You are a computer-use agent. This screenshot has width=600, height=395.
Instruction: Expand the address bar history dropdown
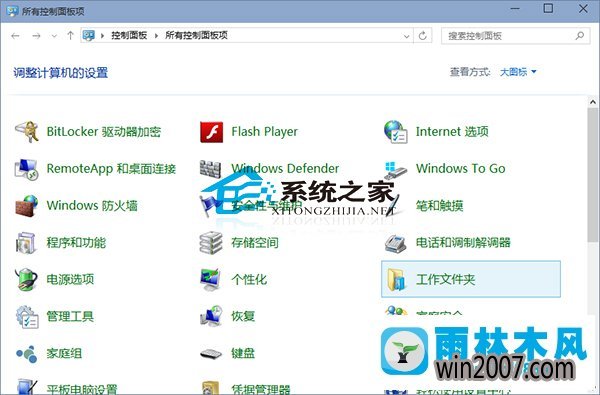pos(406,36)
